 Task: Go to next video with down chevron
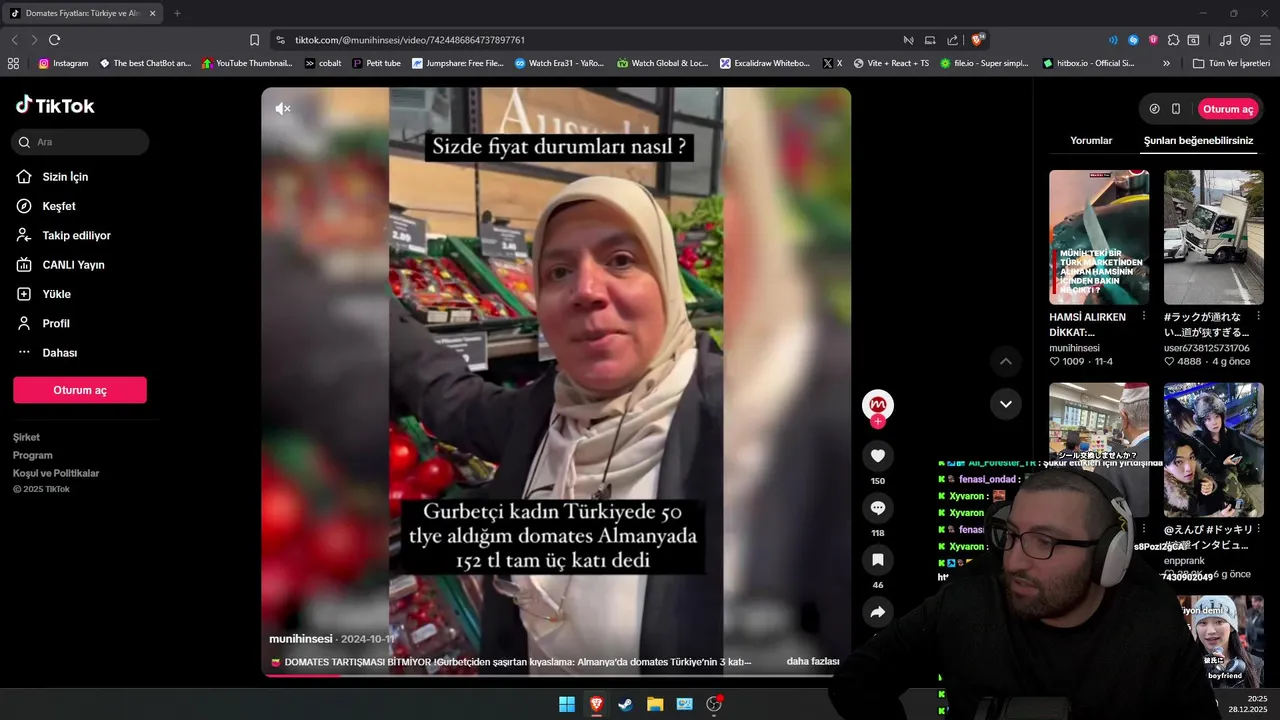(1006, 404)
